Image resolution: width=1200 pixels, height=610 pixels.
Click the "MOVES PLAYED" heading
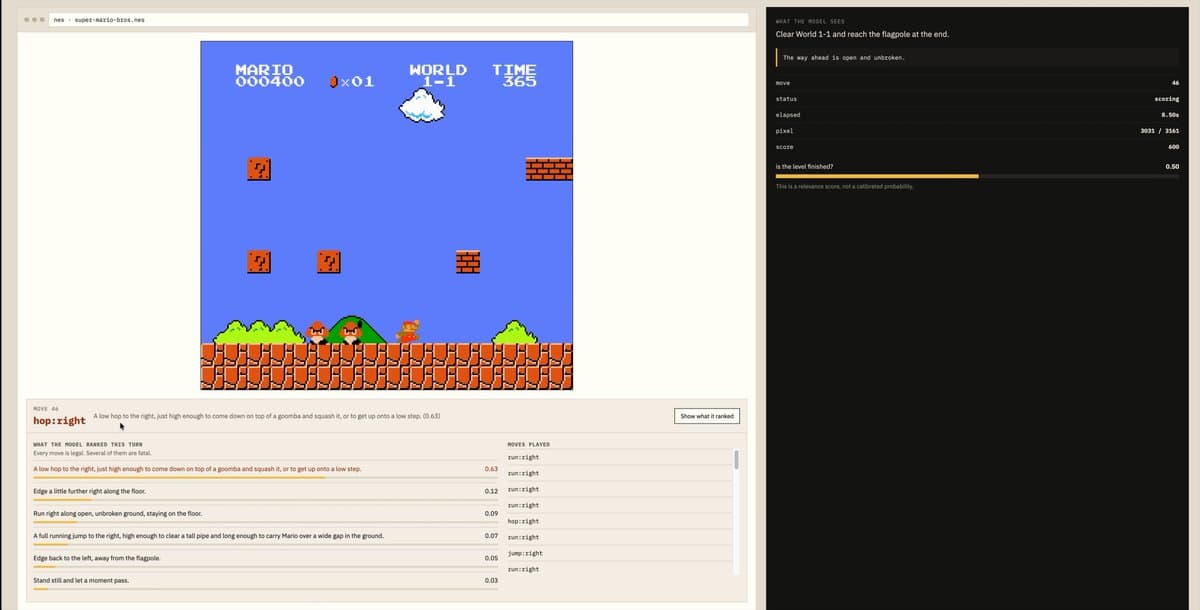tap(529, 444)
